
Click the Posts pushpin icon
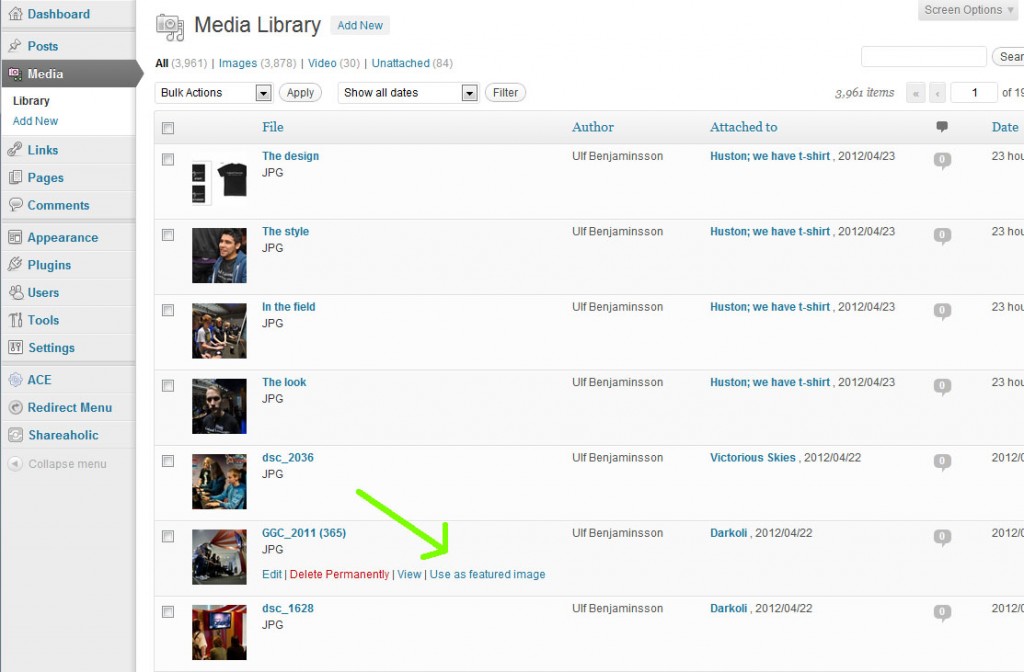(15, 46)
